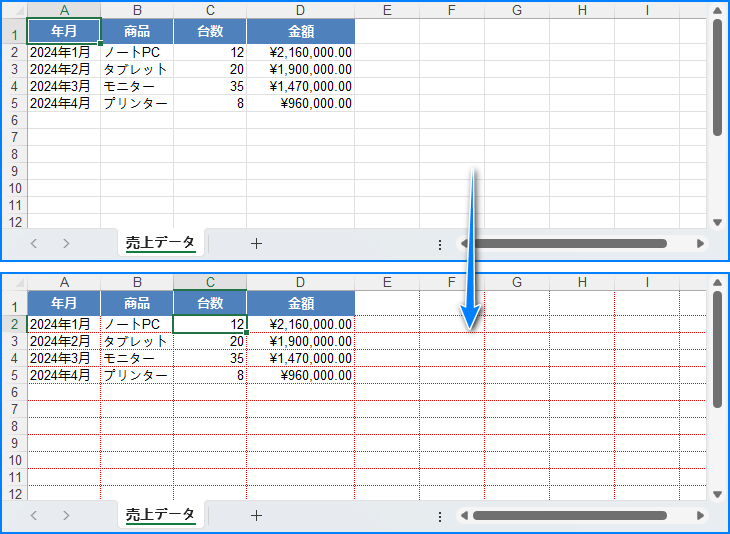Select column D header in top window
The image size is (730, 534).
click(x=300, y=10)
